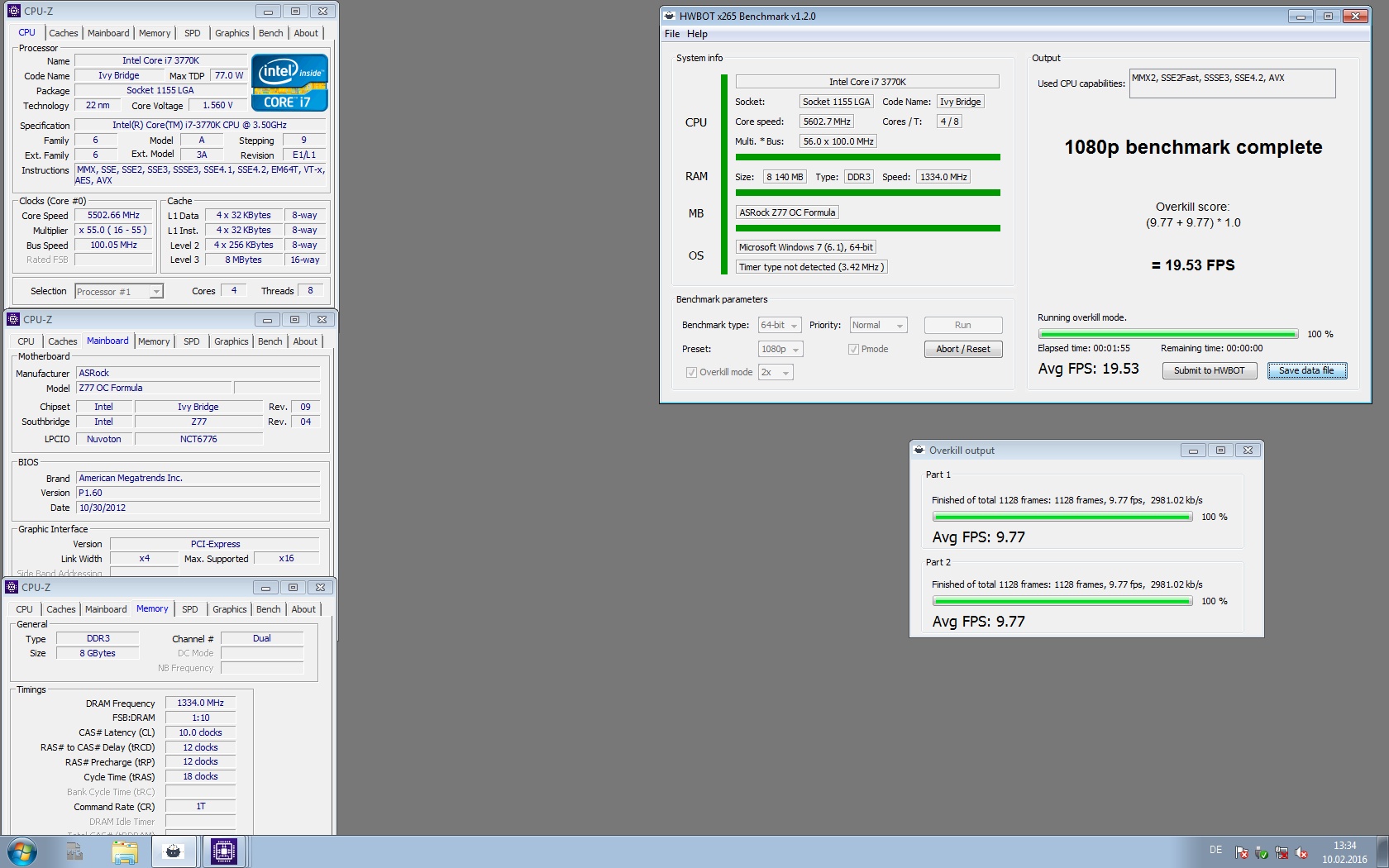Open the Priority Normal dropdown
Image resolution: width=1389 pixels, height=868 pixels.
(878, 326)
